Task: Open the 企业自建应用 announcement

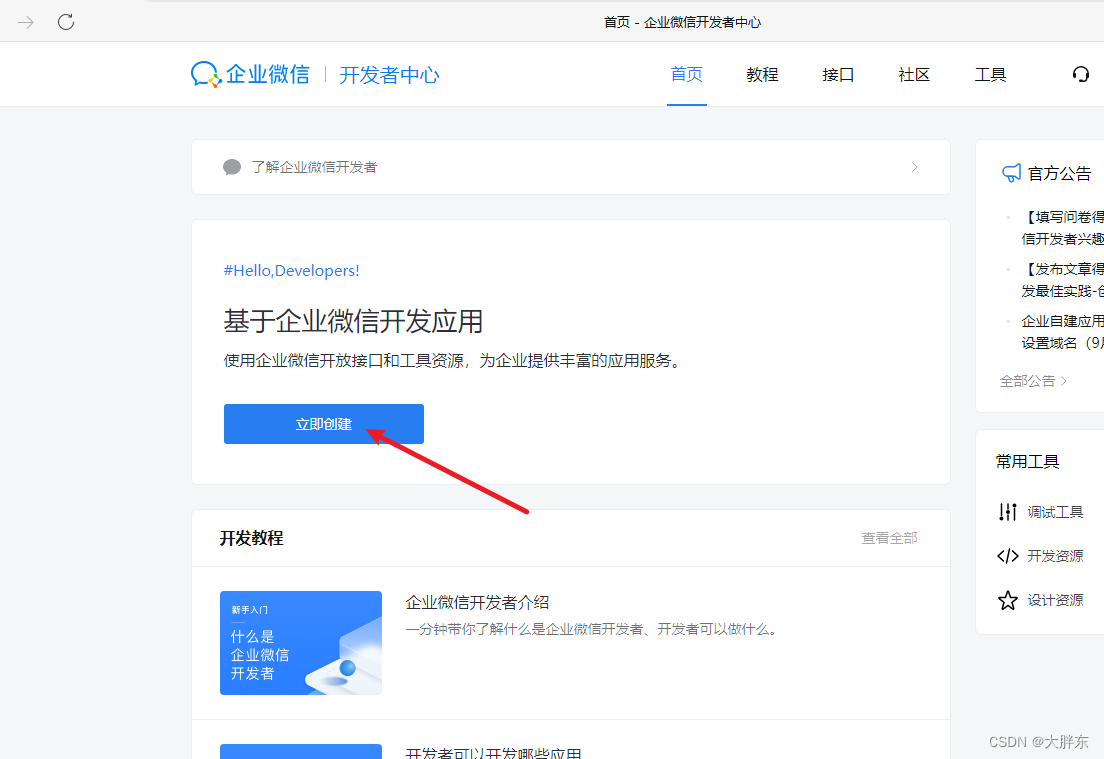Action: click(x=1062, y=332)
